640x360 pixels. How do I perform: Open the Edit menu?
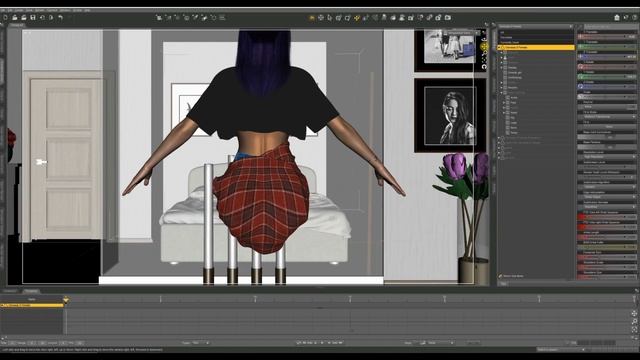tap(10, 10)
